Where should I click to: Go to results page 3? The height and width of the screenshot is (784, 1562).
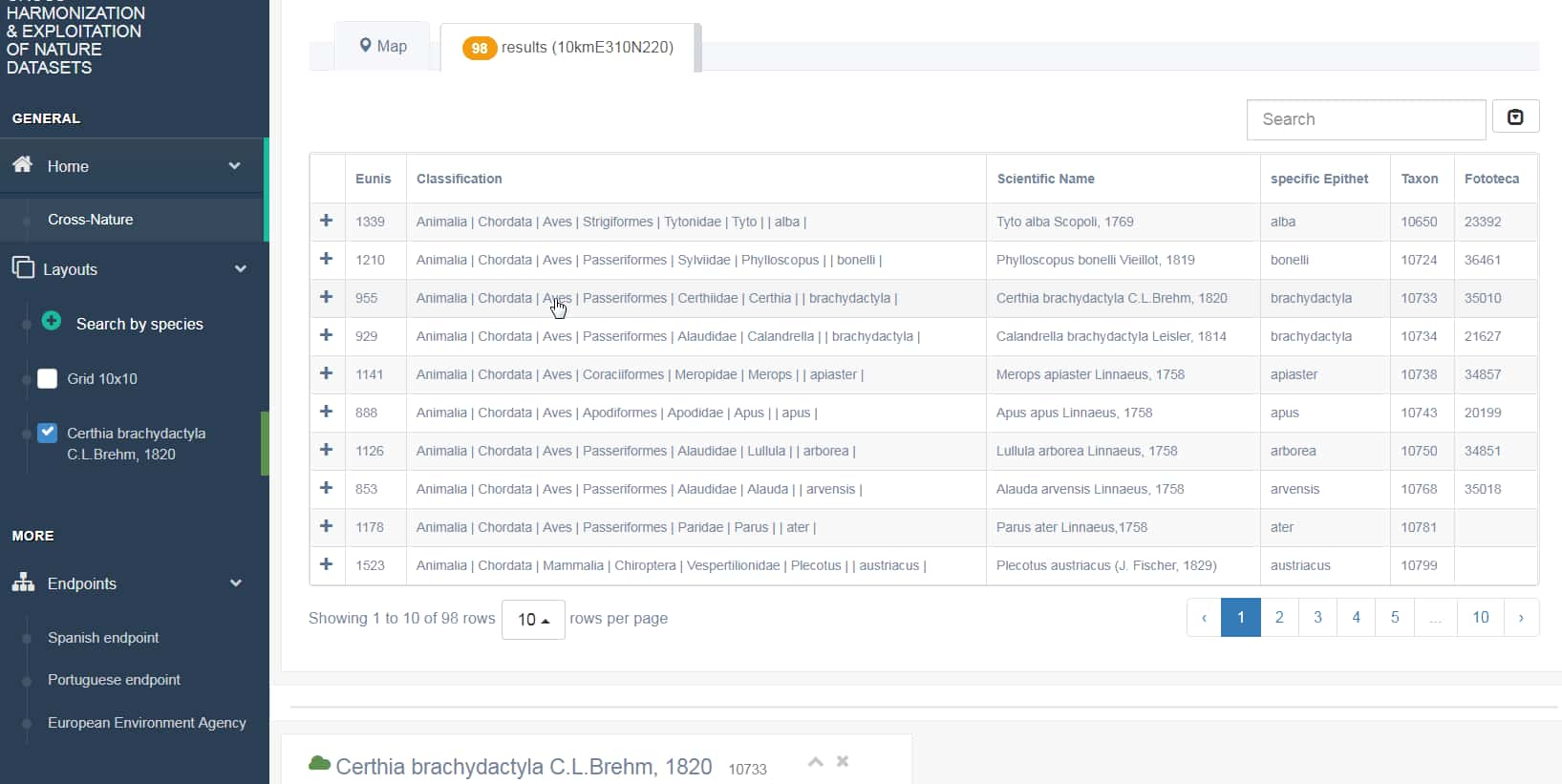click(1317, 617)
